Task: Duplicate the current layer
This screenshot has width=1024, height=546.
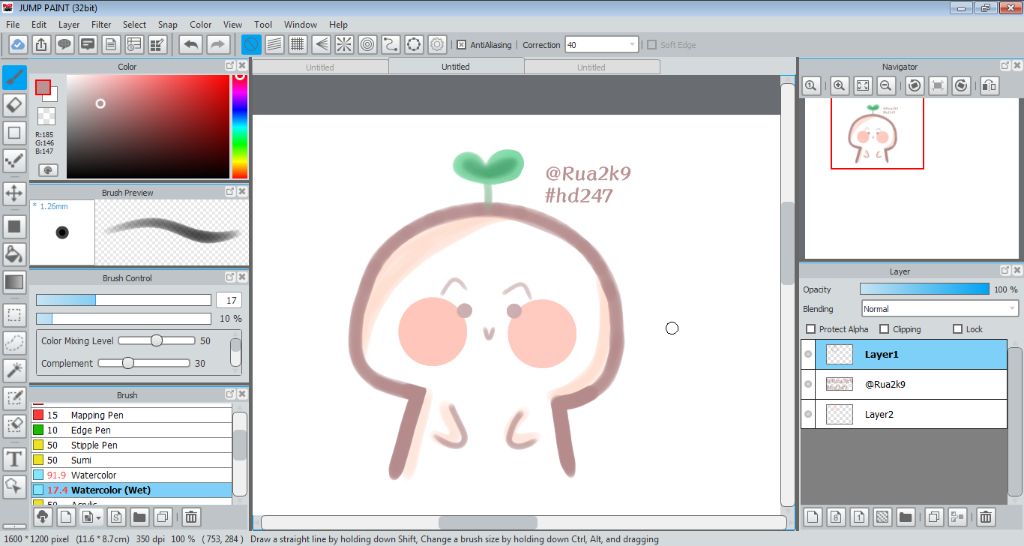Action: pyautogui.click(x=934, y=517)
